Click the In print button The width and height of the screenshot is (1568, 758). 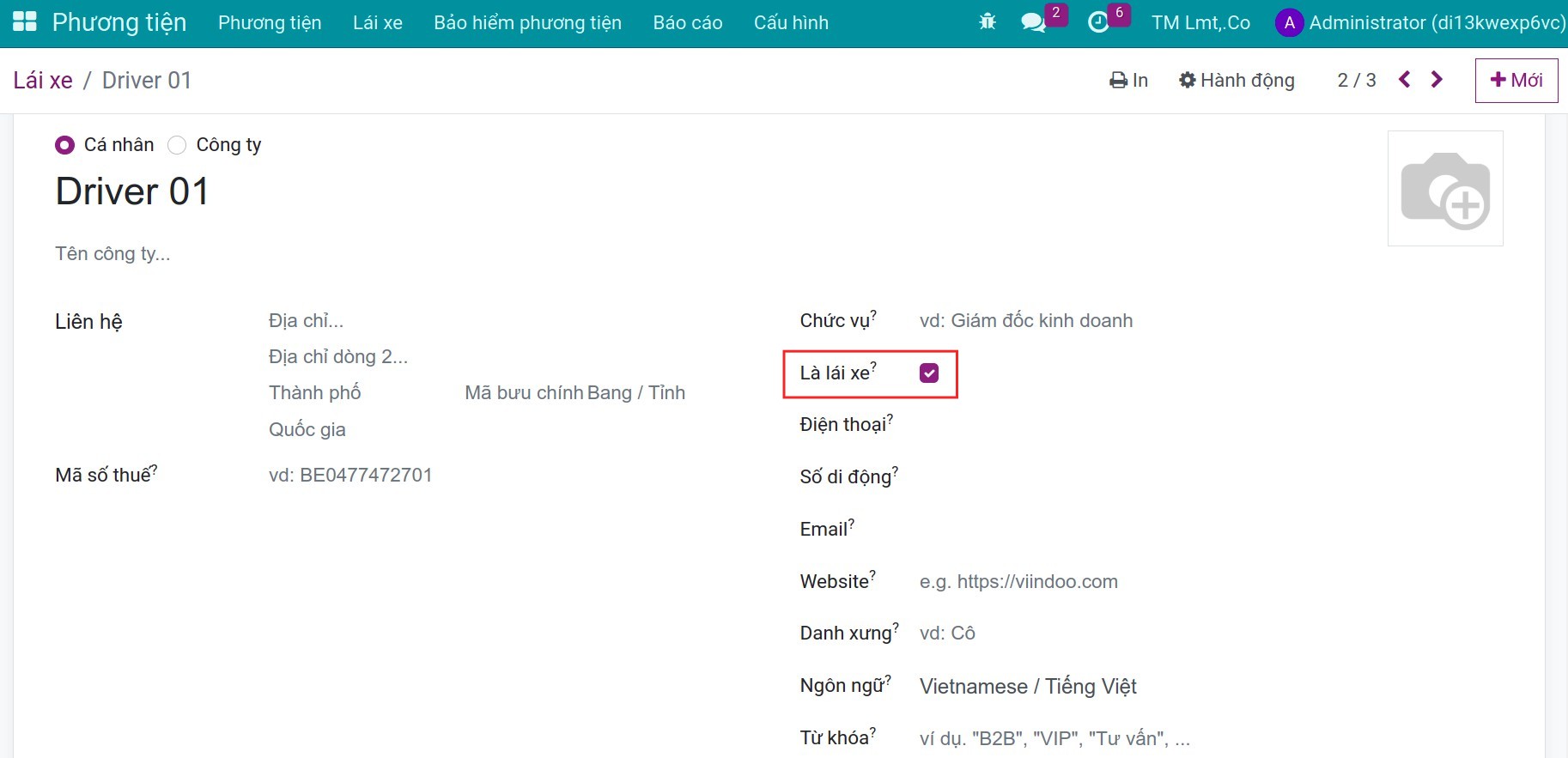pyautogui.click(x=1128, y=80)
